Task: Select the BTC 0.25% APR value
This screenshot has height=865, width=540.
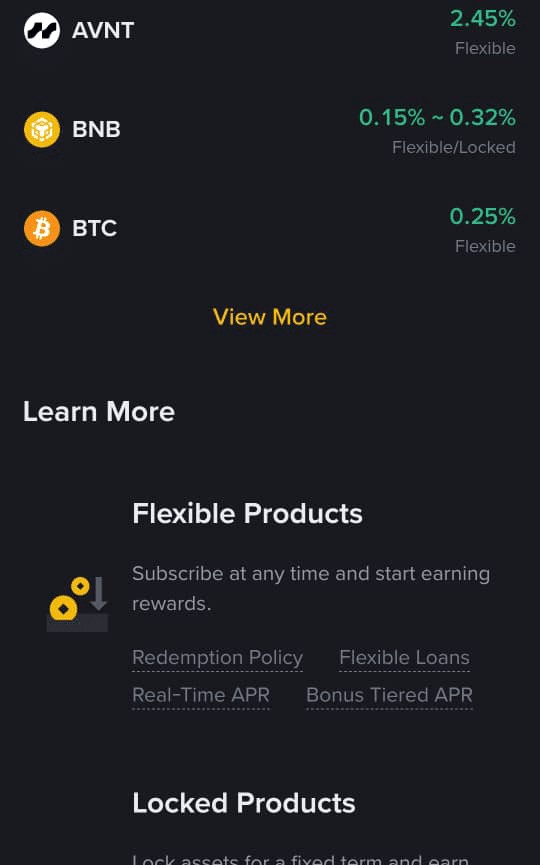Action: click(x=483, y=216)
